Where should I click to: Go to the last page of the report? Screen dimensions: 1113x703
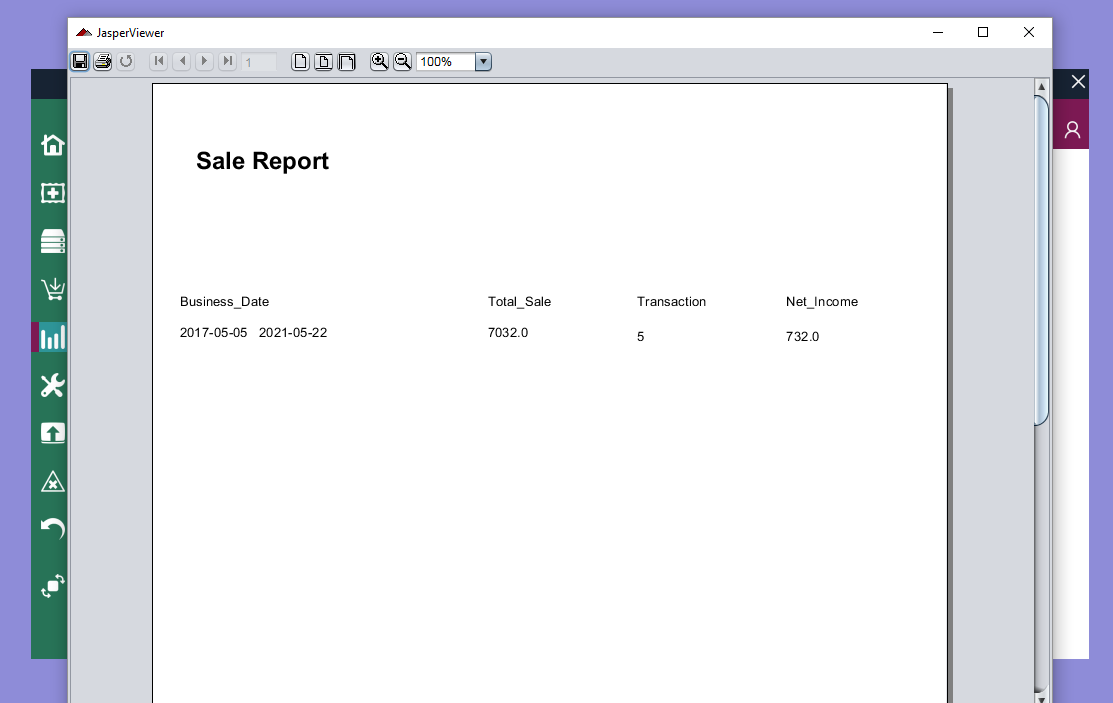click(227, 61)
